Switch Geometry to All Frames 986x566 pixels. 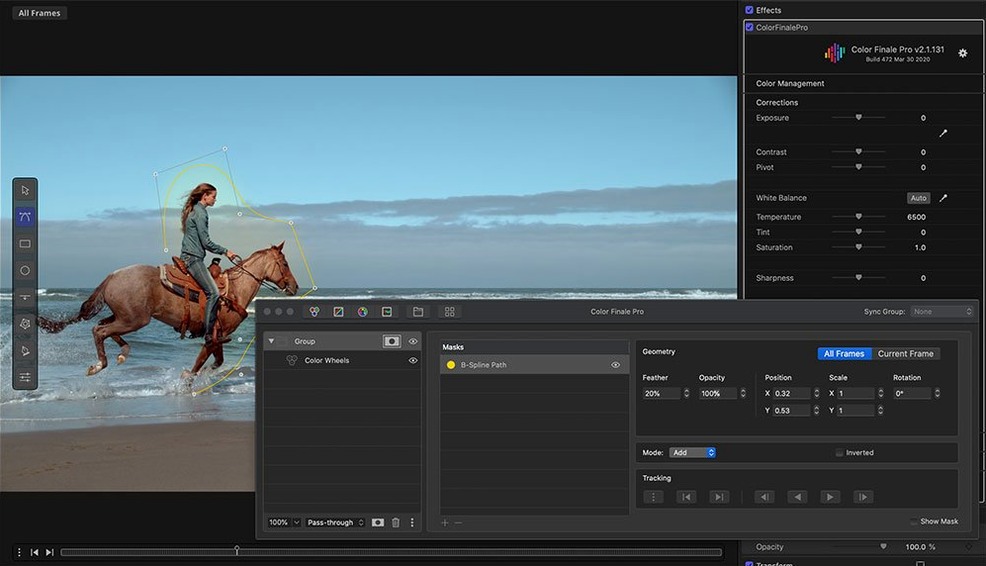coord(845,353)
